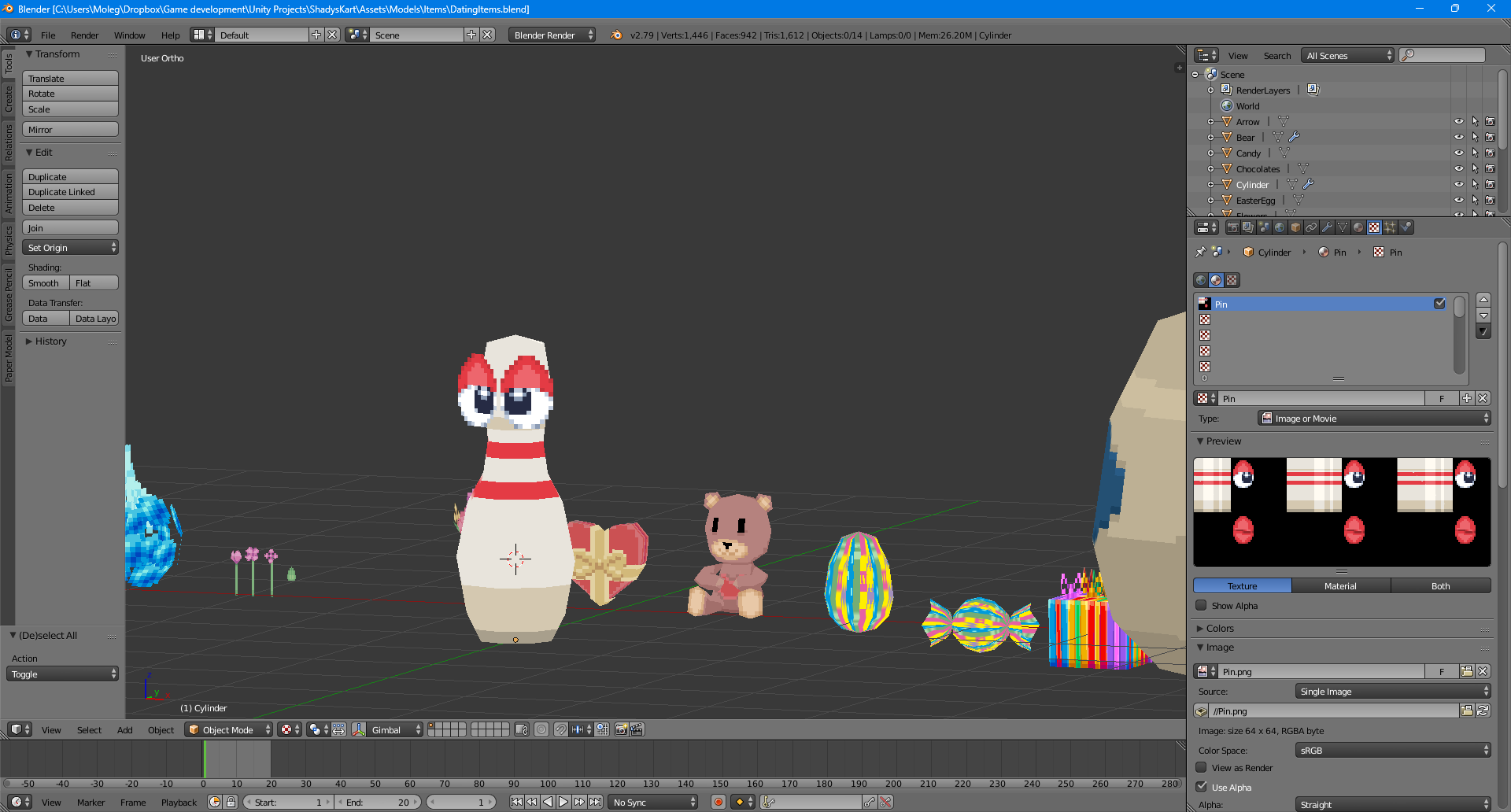Open the Physics properties tab icon

1406,227
